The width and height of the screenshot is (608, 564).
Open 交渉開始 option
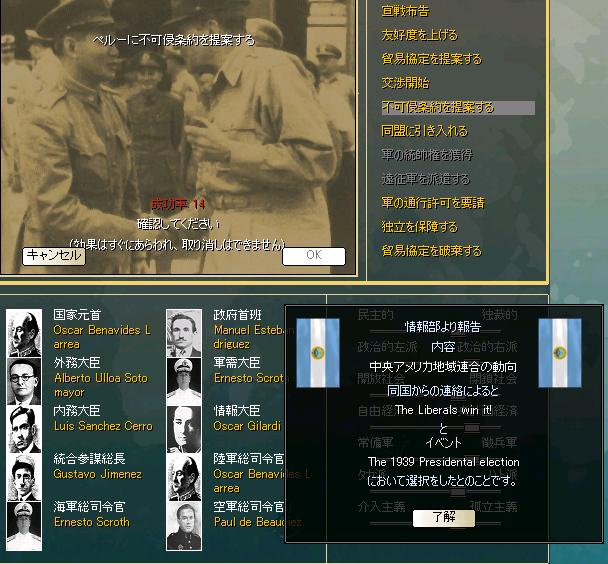[405, 83]
